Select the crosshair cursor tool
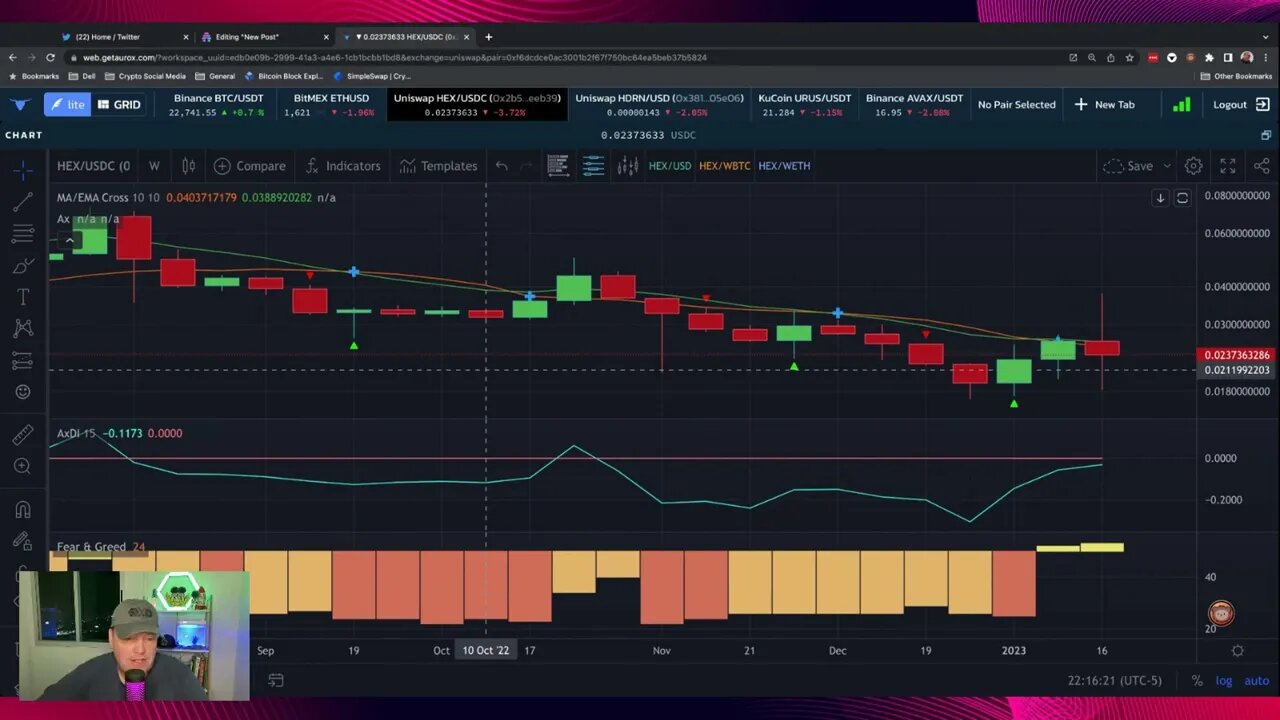Screen dimensions: 1280x720 22,170
